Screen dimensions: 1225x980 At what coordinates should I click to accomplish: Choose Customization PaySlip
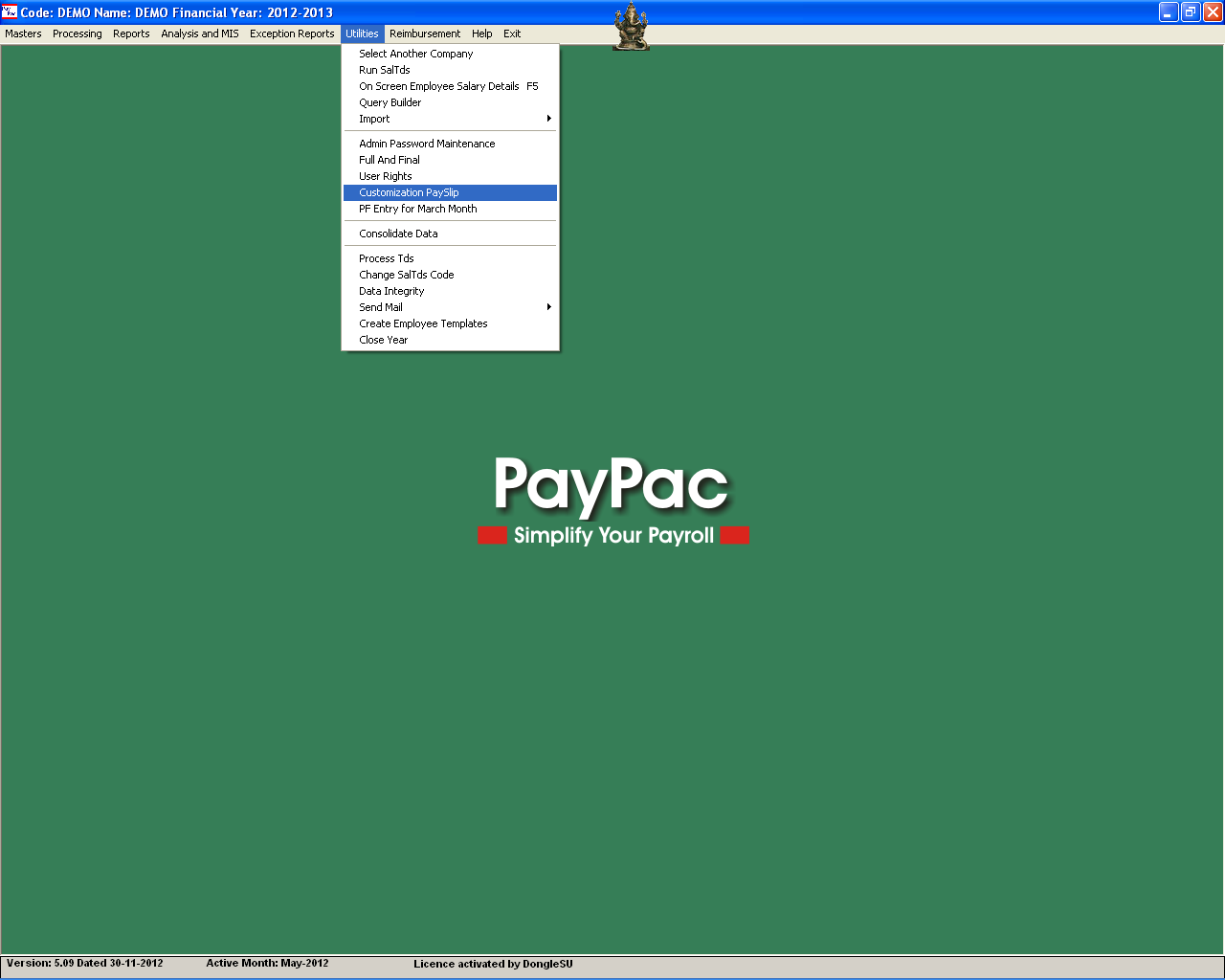point(450,192)
